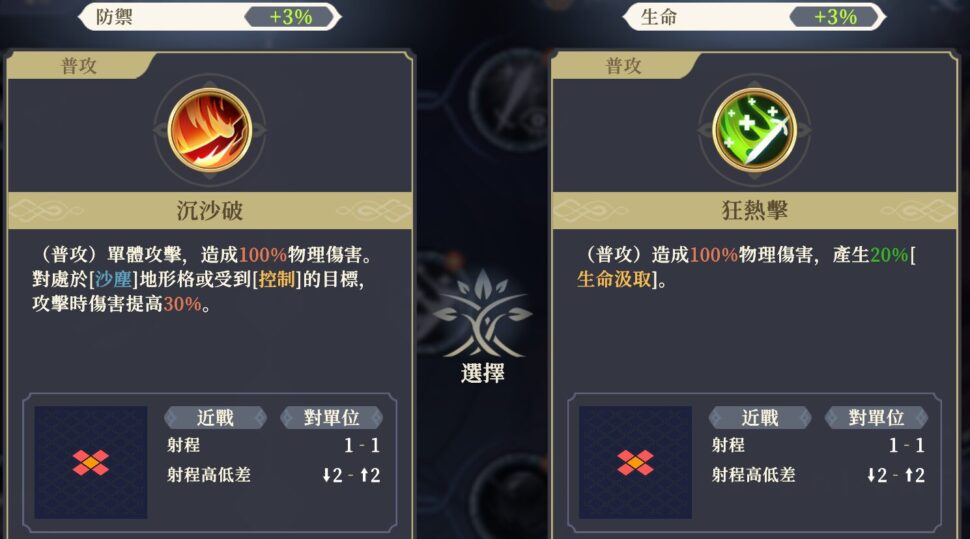
Task: Click the central 選擇 leaf emblem
Action: coord(483,326)
